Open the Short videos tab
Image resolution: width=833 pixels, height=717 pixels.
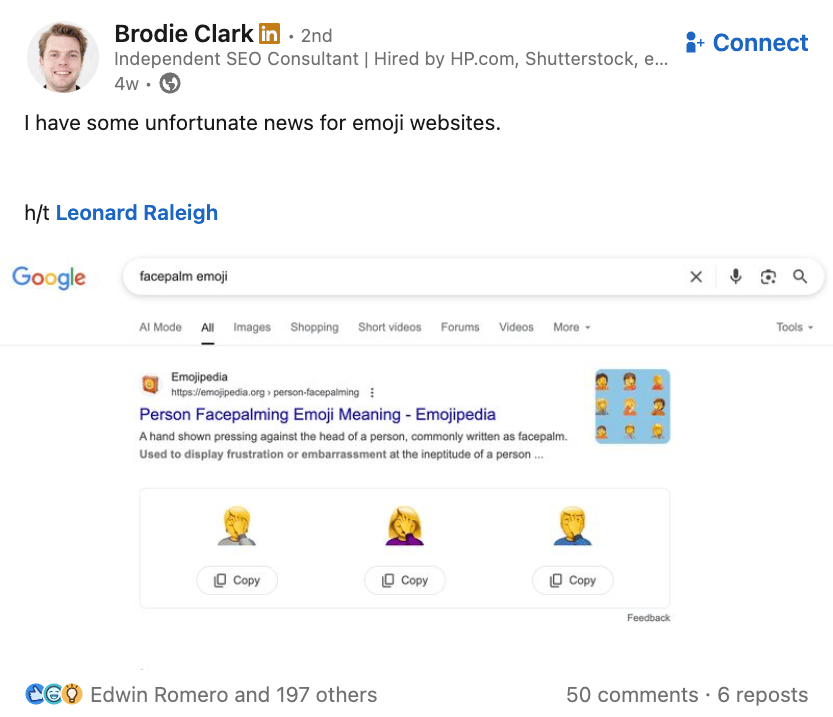[x=389, y=327]
